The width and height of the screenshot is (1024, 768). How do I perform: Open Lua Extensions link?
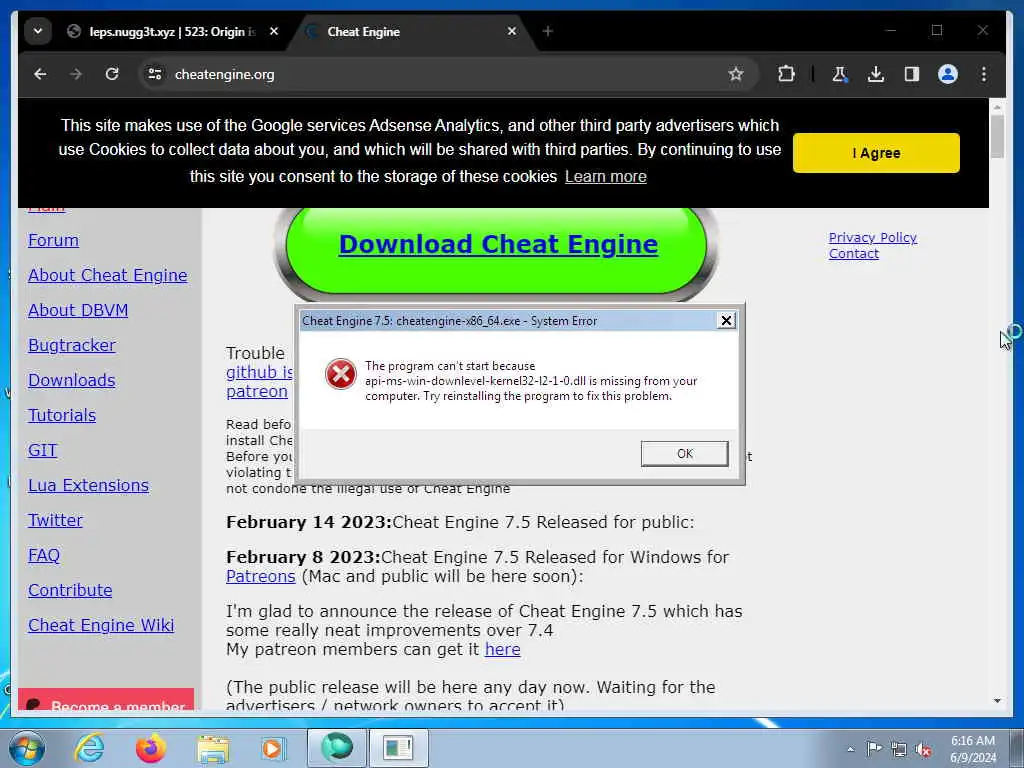[88, 485]
